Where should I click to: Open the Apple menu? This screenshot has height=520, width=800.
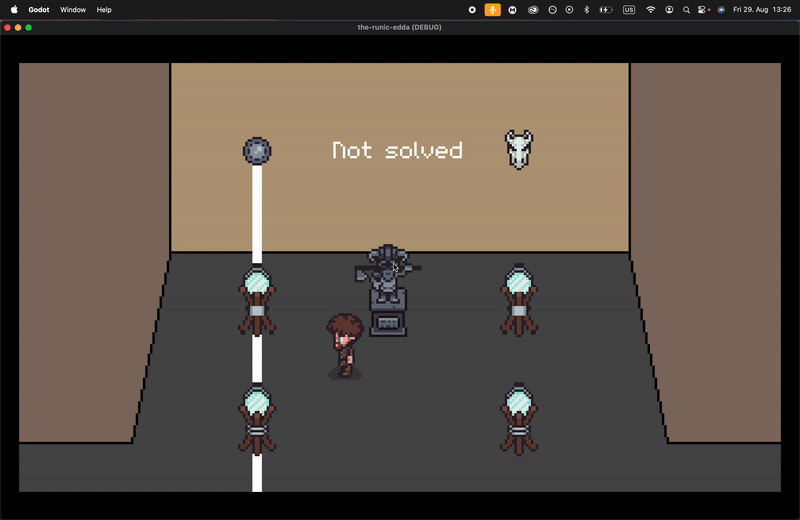click(14, 9)
